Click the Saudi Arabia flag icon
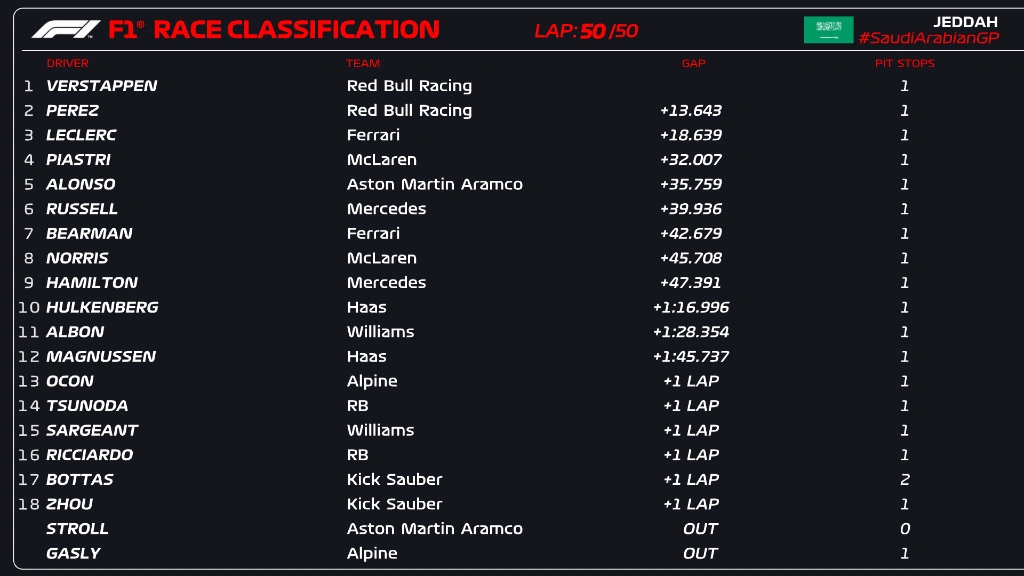The height and width of the screenshot is (576, 1024). tap(828, 30)
